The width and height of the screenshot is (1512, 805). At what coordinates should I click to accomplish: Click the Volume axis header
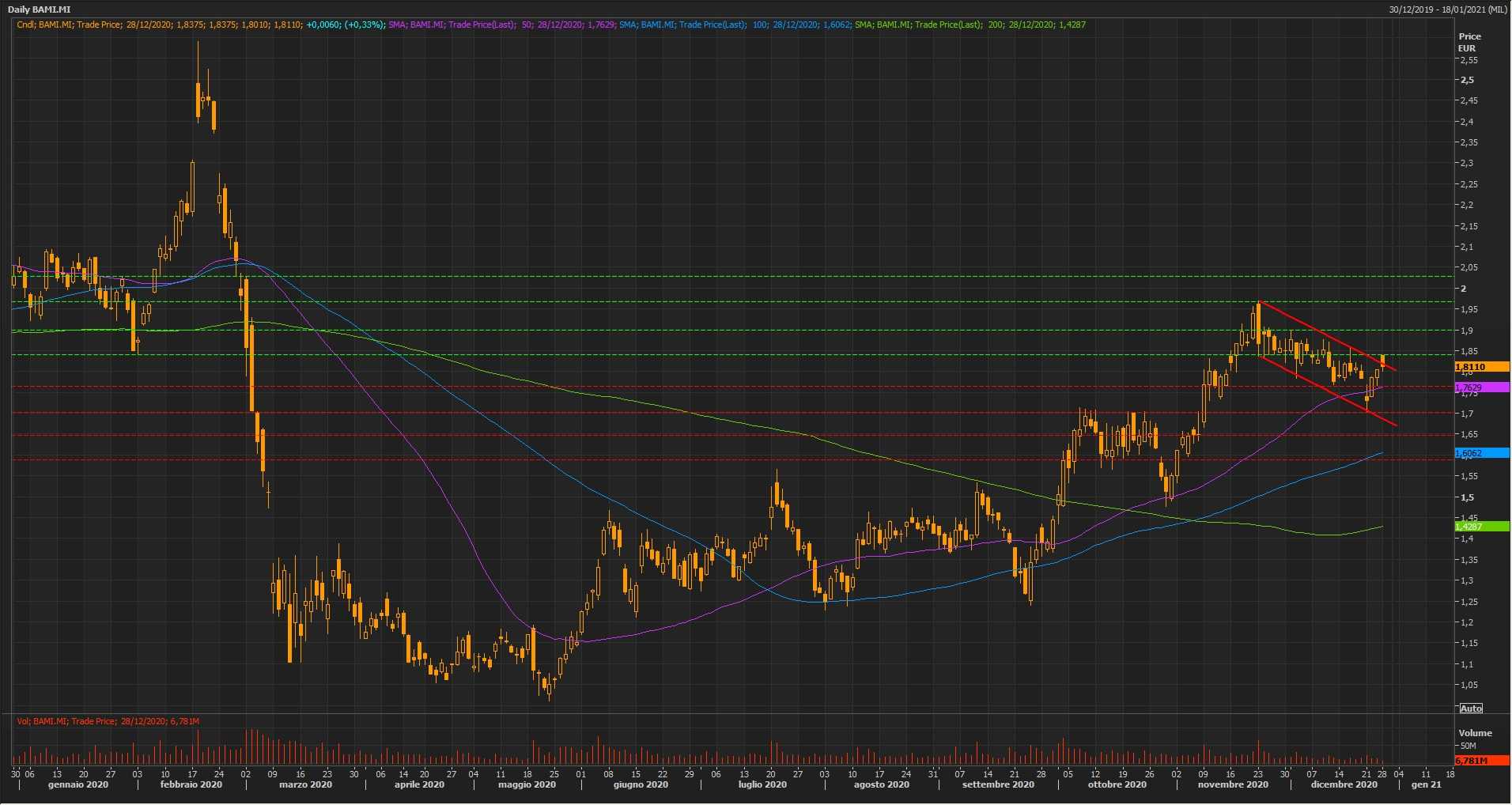coord(1475,733)
